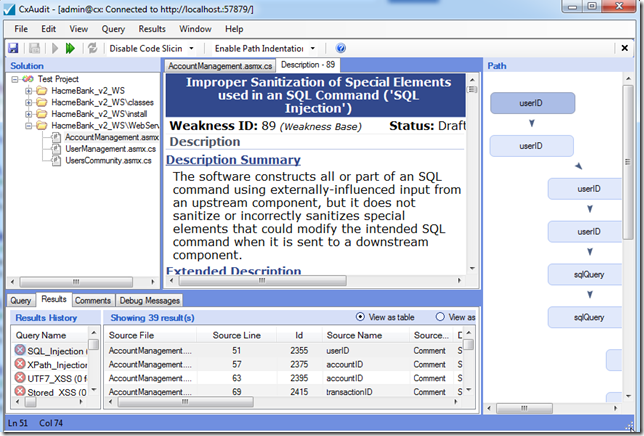Screen dimensions: 644x436
Task: Collapse the Test Project tree node
Action: (x=15, y=79)
